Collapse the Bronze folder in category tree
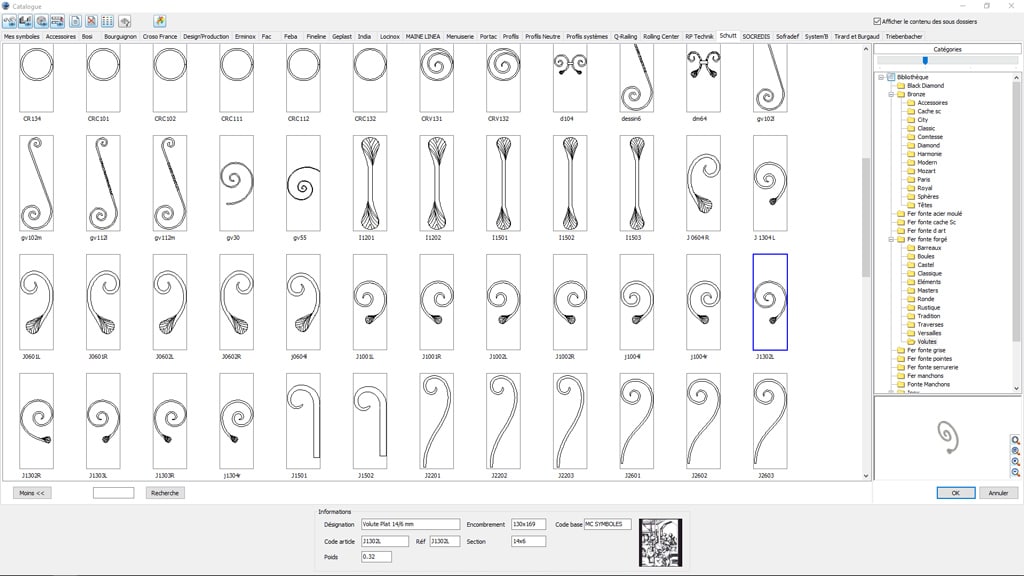This screenshot has width=1024, height=576. coord(889,94)
